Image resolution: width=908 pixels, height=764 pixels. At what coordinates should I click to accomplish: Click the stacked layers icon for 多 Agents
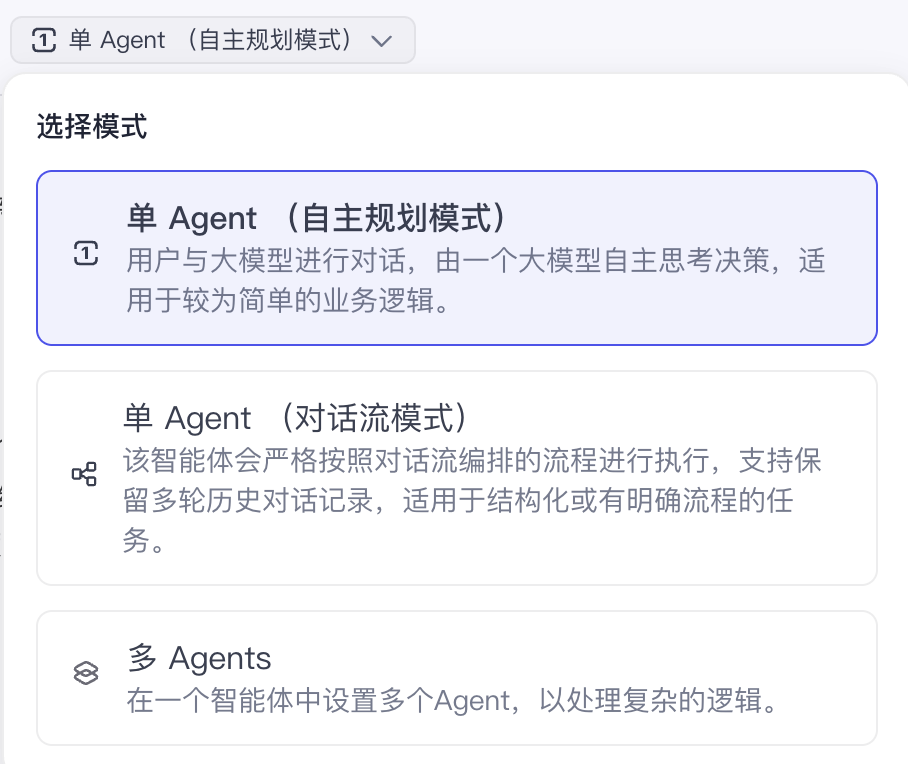pos(86,674)
